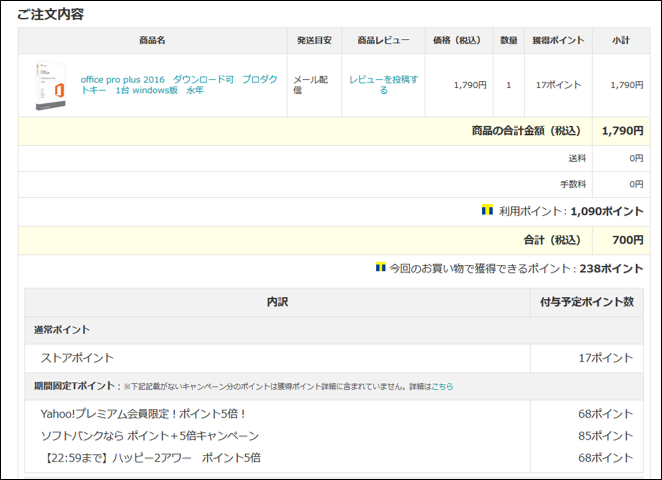Select the 238ポイント earned points text
This screenshot has height=480, width=662.
(x=611, y=268)
